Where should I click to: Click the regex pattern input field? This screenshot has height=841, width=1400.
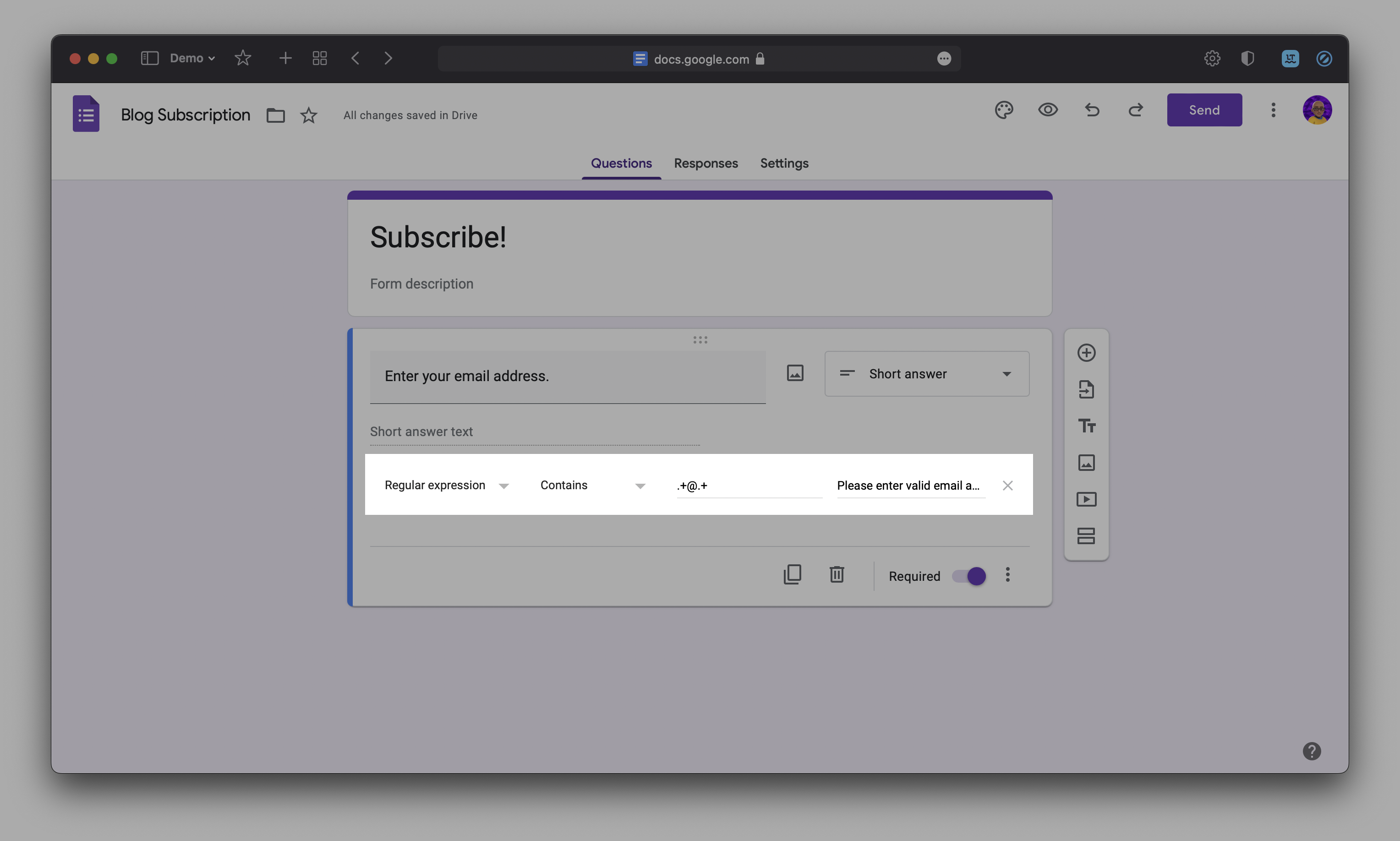pos(748,486)
